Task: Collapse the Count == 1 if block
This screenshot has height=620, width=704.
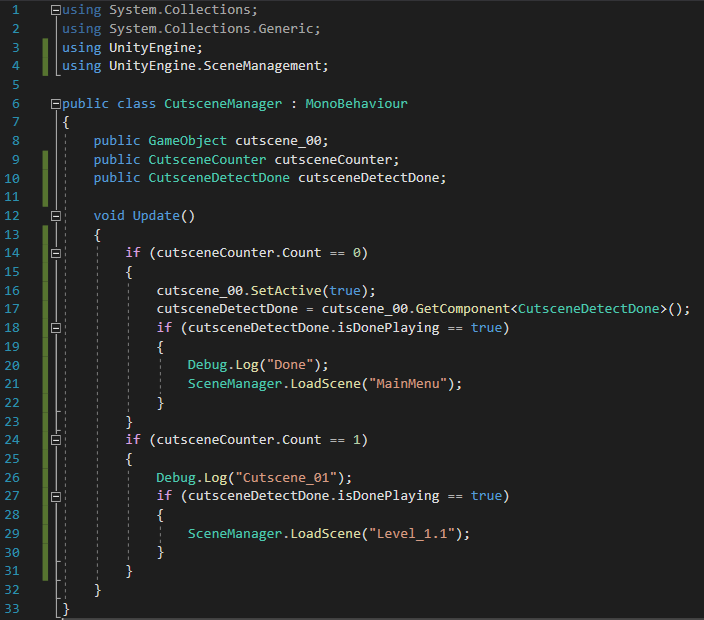Action: 55,440
